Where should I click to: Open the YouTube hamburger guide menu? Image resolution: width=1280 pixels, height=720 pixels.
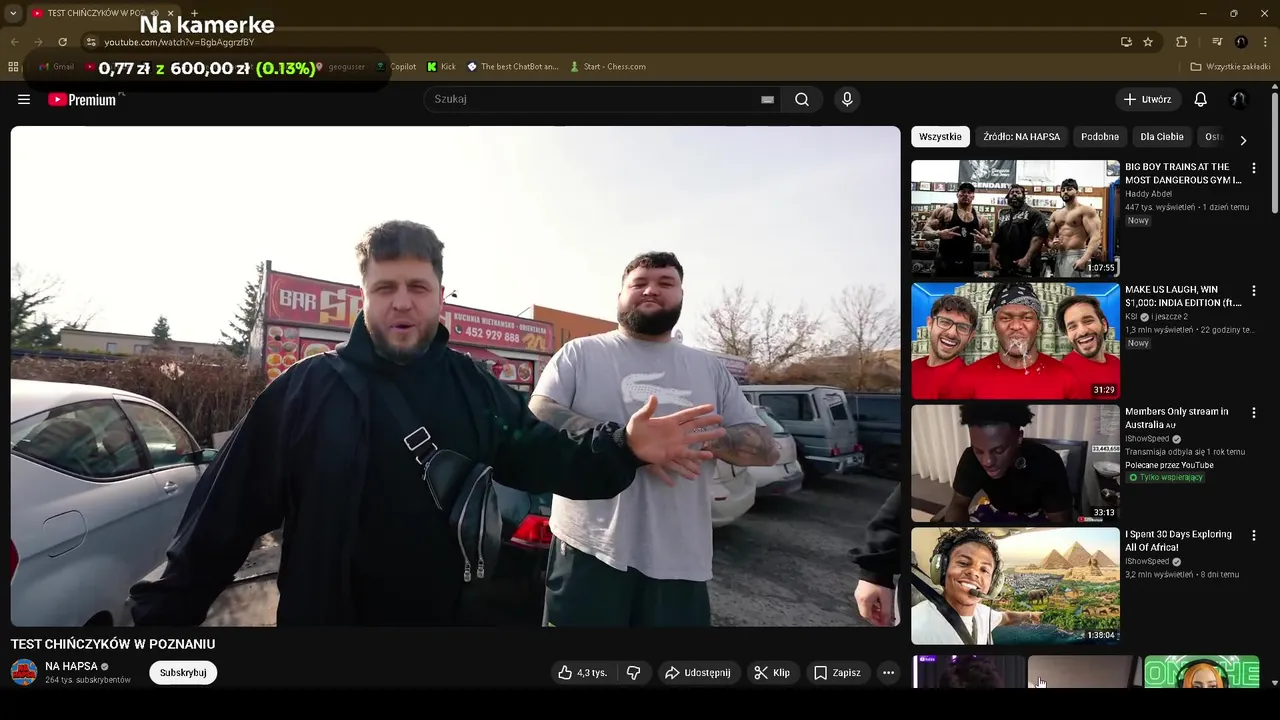click(x=24, y=99)
